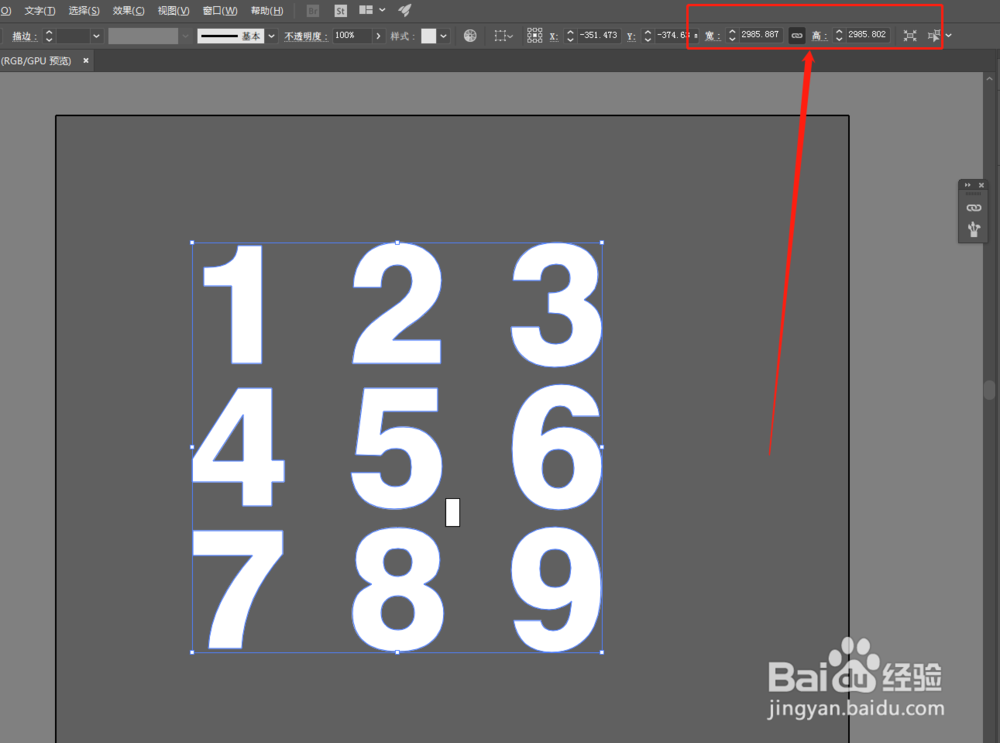Open the 窗口(W) menu

pyautogui.click(x=220, y=11)
